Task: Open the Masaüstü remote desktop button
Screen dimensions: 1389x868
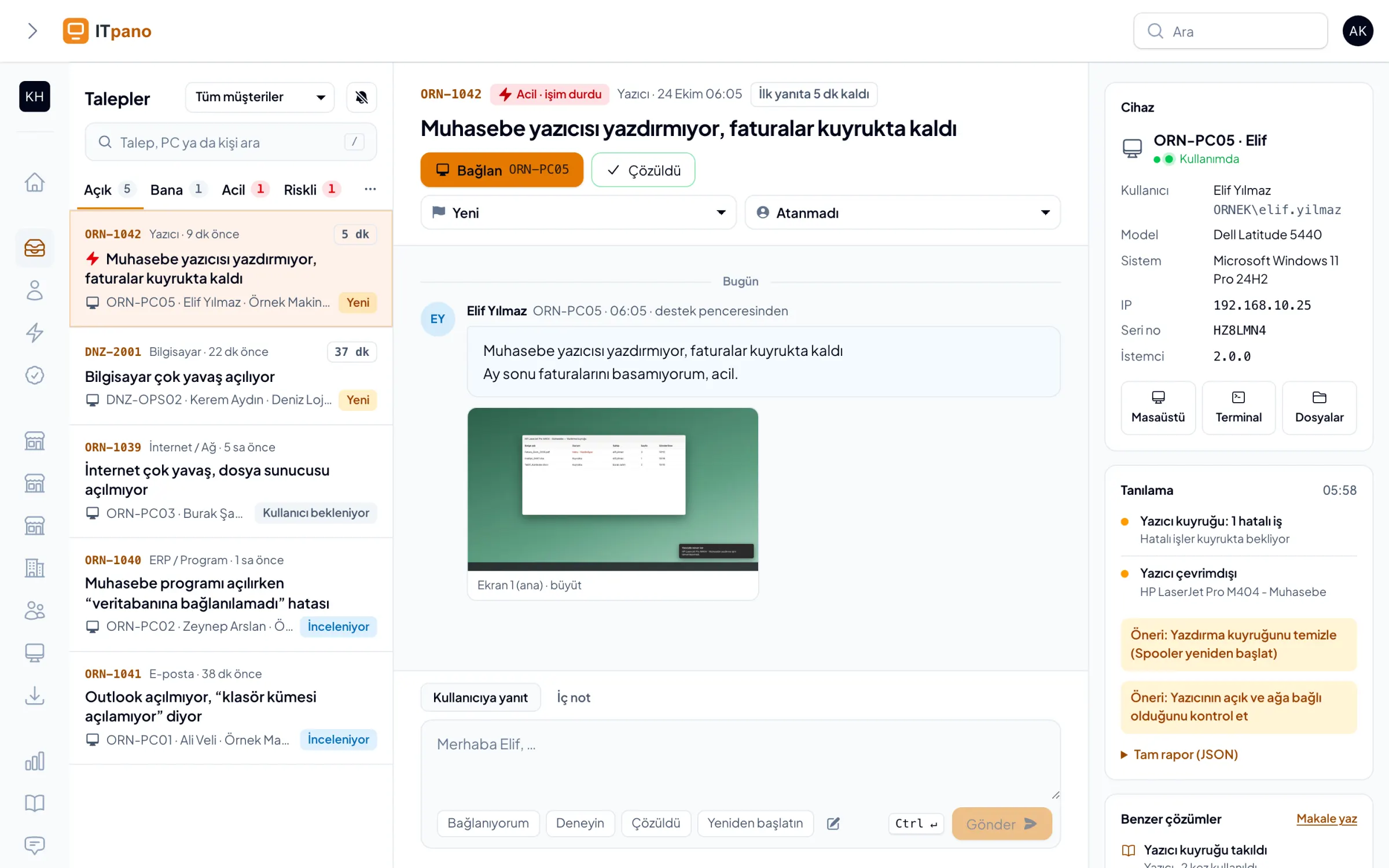Action: 1158,407
